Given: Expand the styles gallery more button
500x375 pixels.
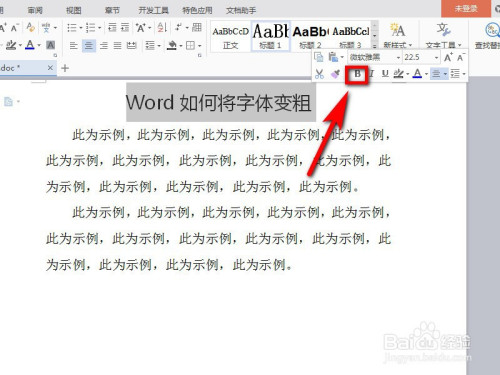Looking at the screenshot, I should click(x=375, y=46).
